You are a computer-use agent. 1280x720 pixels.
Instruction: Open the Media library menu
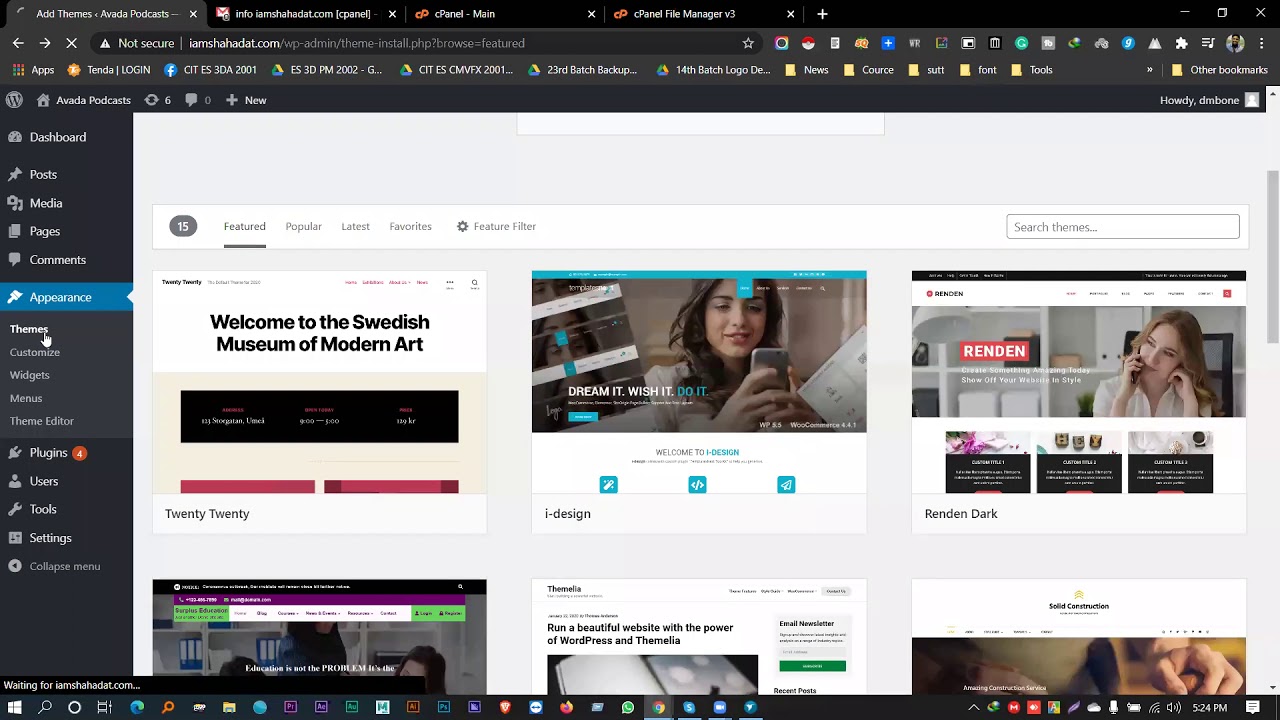[x=46, y=203]
